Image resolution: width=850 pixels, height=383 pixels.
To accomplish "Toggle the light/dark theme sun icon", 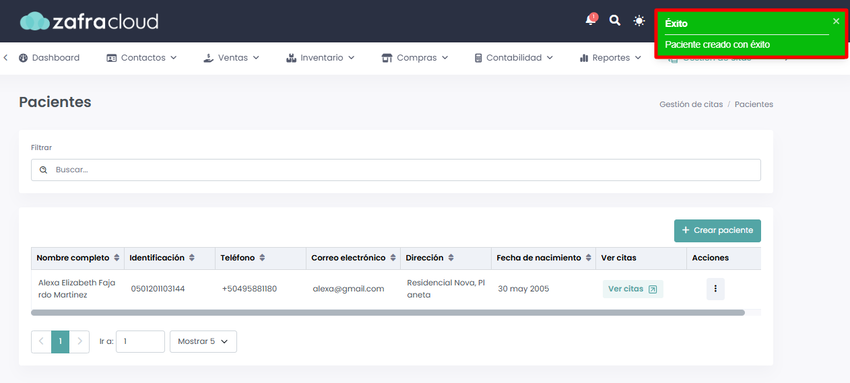I will point(639,21).
